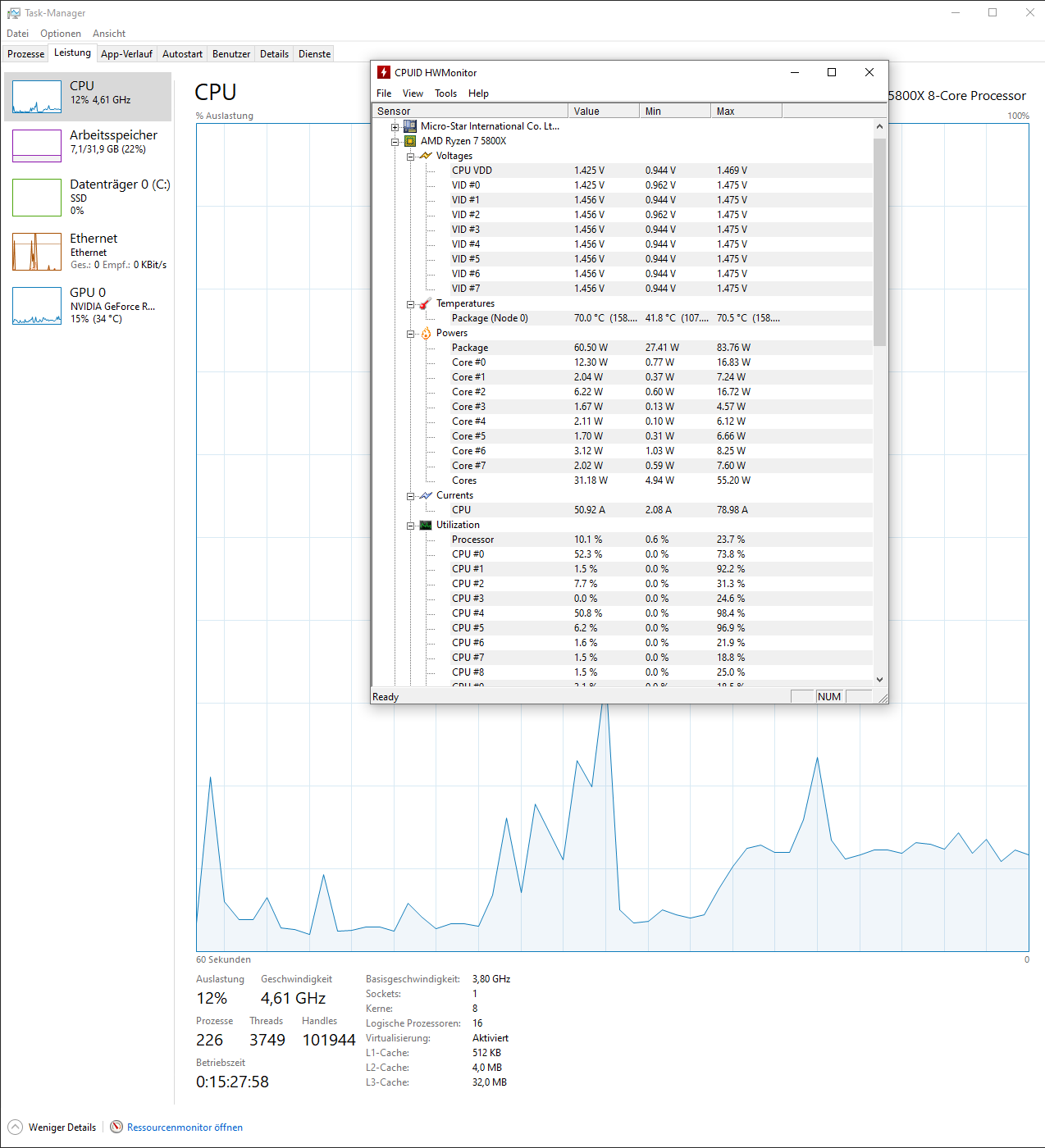Click the Utilization graph icon
1045x1148 pixels.
[x=426, y=525]
